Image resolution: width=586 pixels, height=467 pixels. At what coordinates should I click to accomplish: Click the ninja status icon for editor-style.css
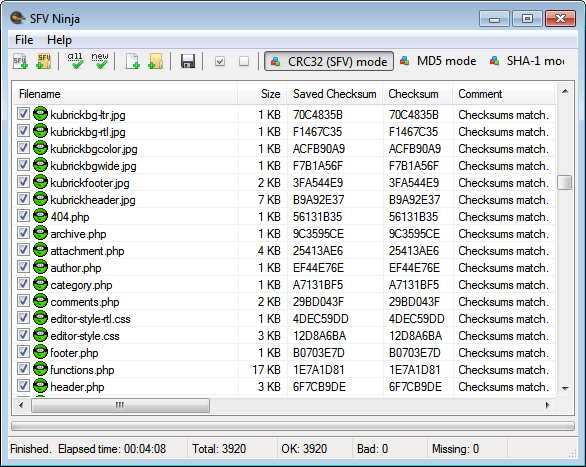40,335
